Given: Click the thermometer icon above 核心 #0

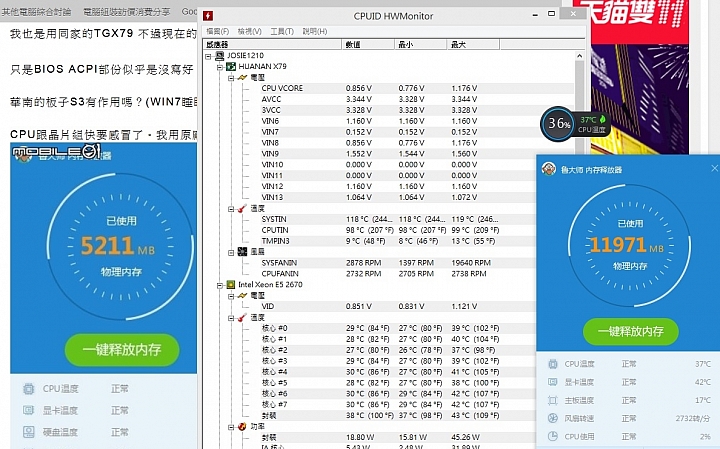Looking at the screenshot, I should [x=242, y=317].
